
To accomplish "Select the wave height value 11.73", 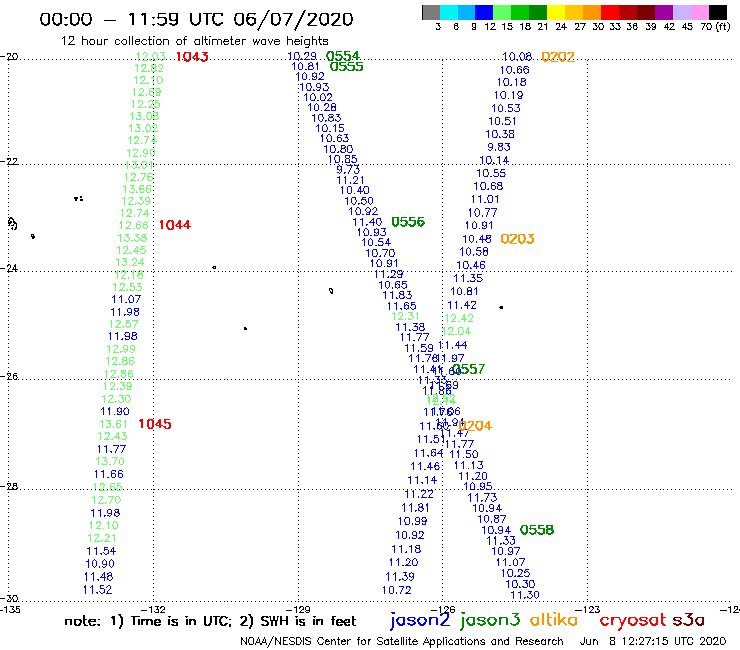I will point(482,497).
